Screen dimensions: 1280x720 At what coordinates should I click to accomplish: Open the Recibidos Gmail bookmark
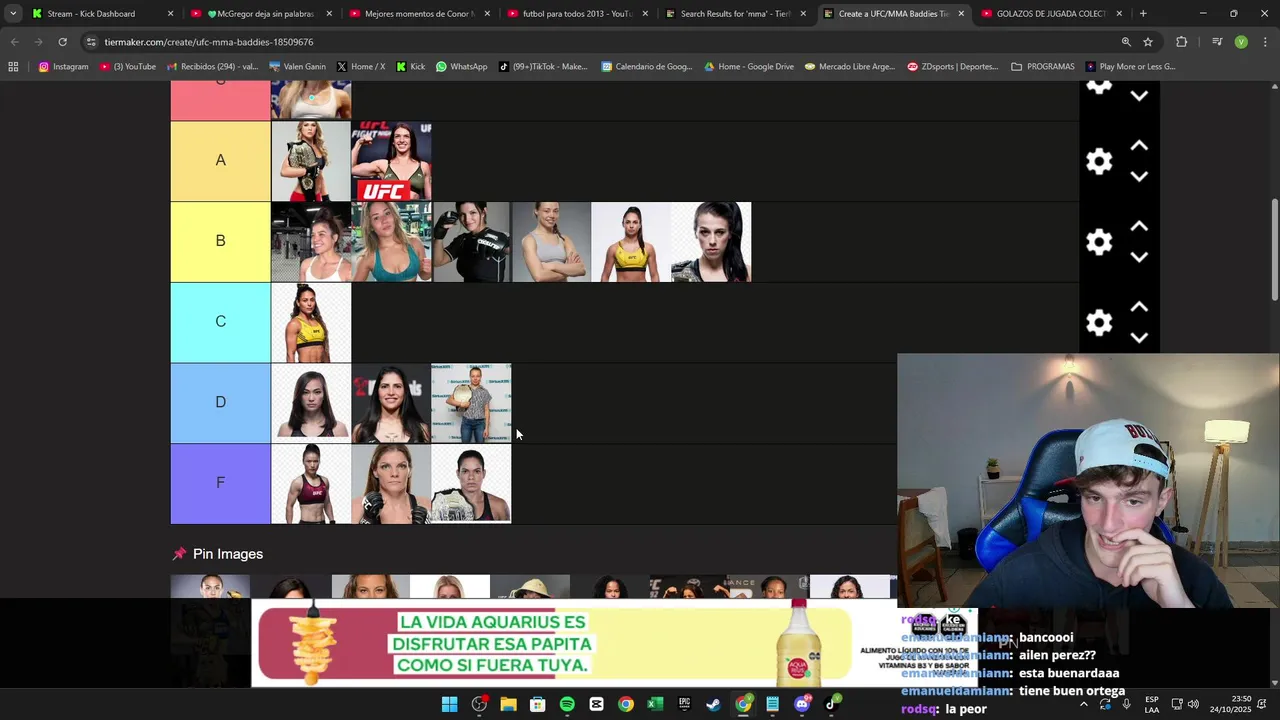coord(213,67)
